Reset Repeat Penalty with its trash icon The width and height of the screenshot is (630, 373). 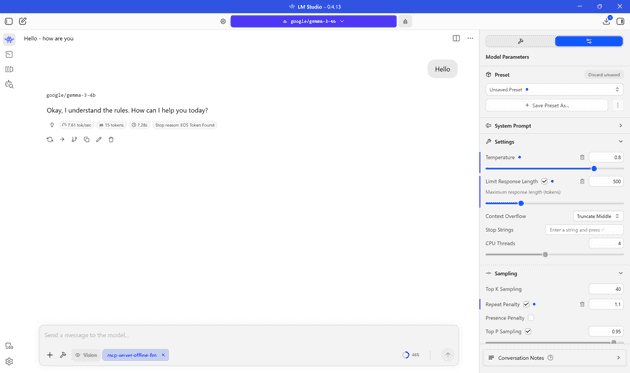click(x=582, y=304)
